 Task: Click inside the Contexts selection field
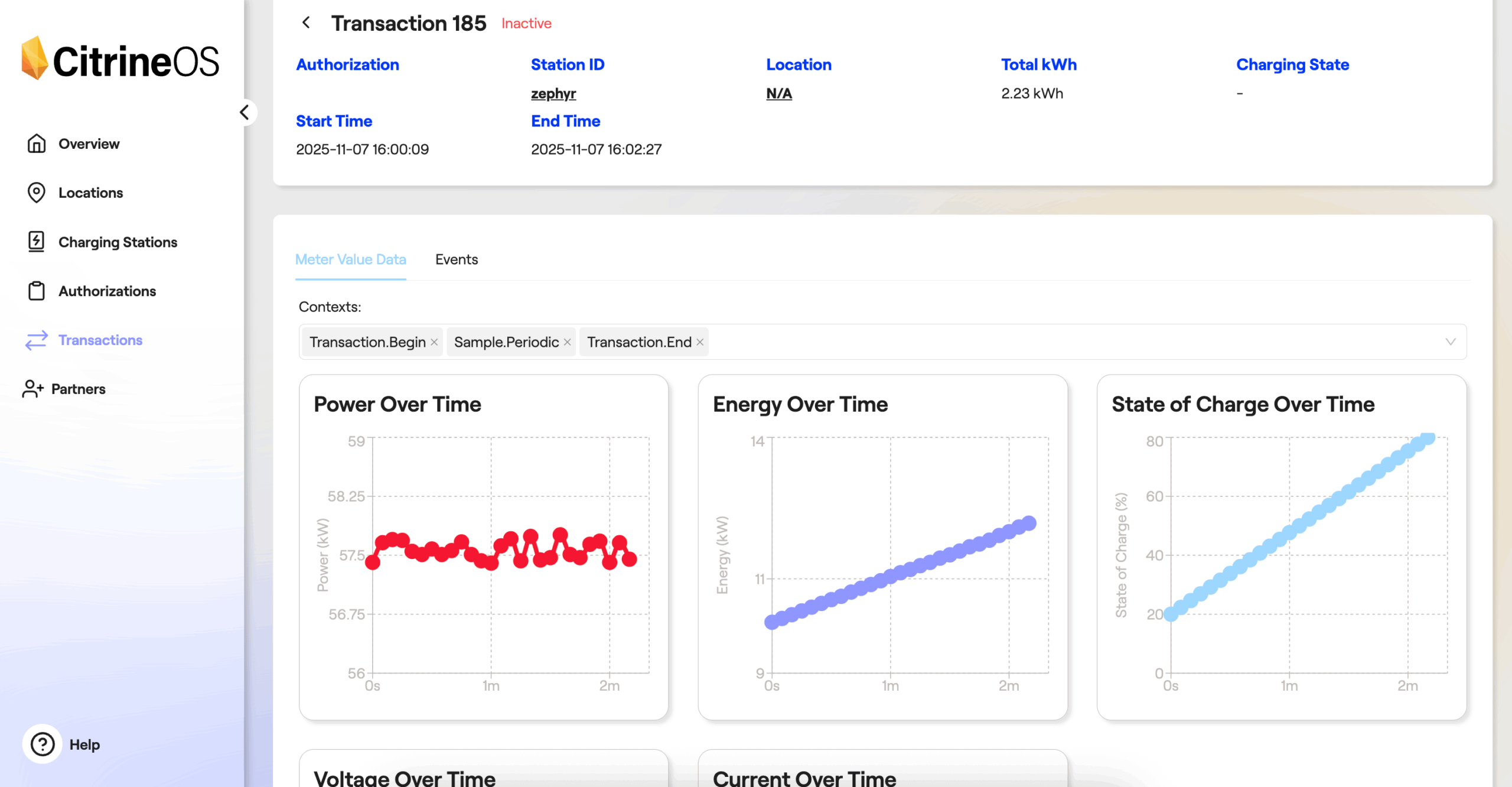click(x=1063, y=342)
